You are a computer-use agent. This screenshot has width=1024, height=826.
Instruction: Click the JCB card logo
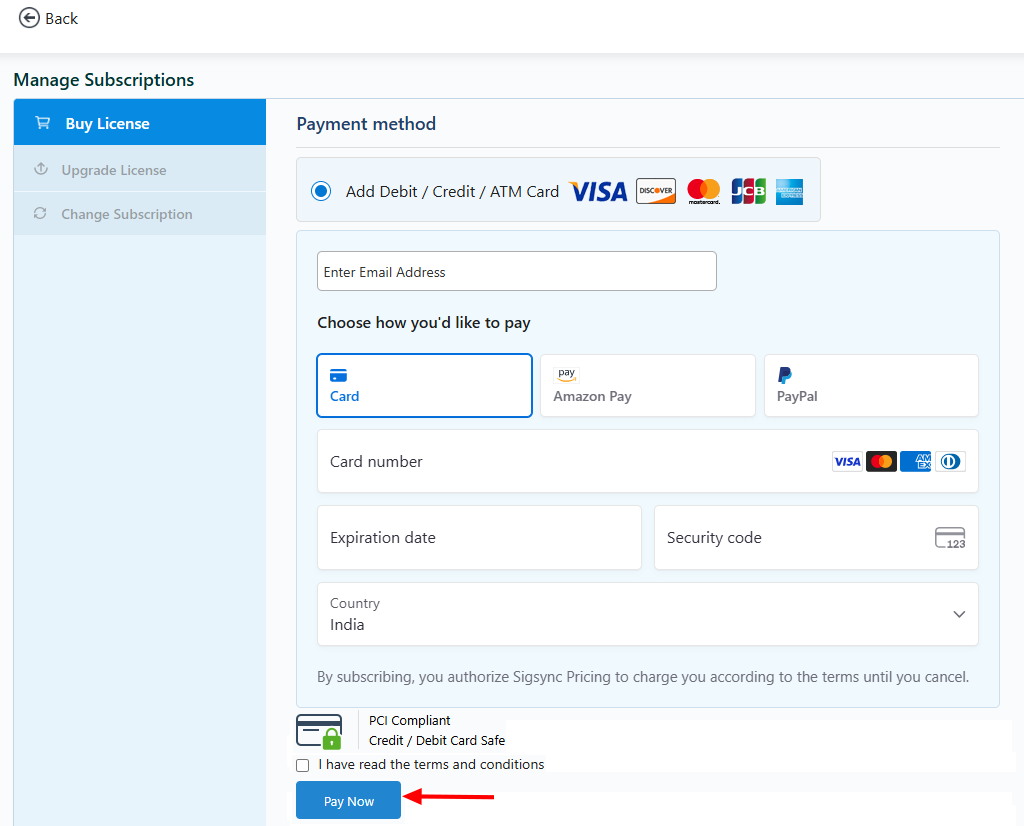point(748,191)
